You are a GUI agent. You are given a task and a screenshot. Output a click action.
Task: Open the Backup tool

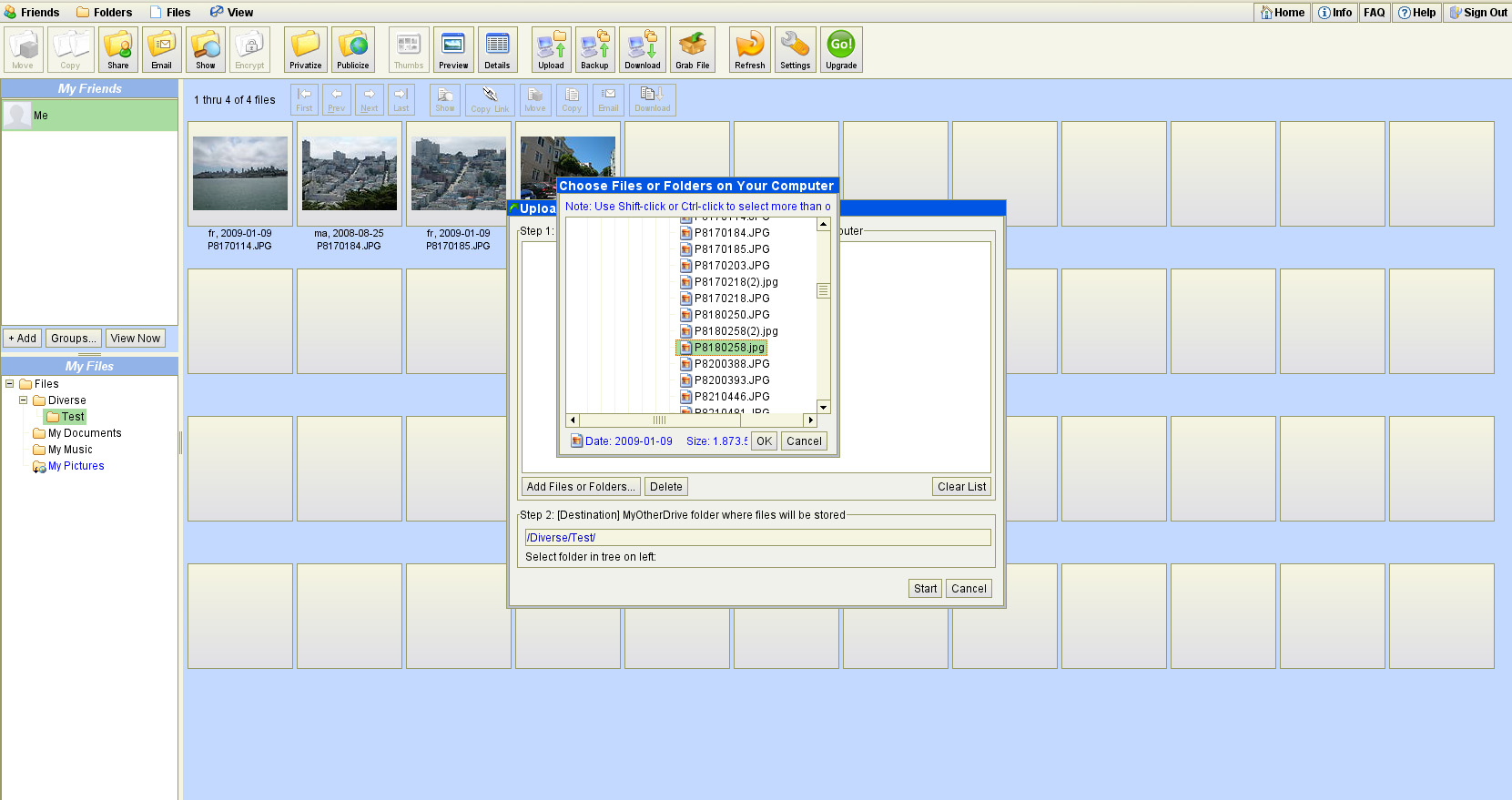pyautogui.click(x=594, y=49)
